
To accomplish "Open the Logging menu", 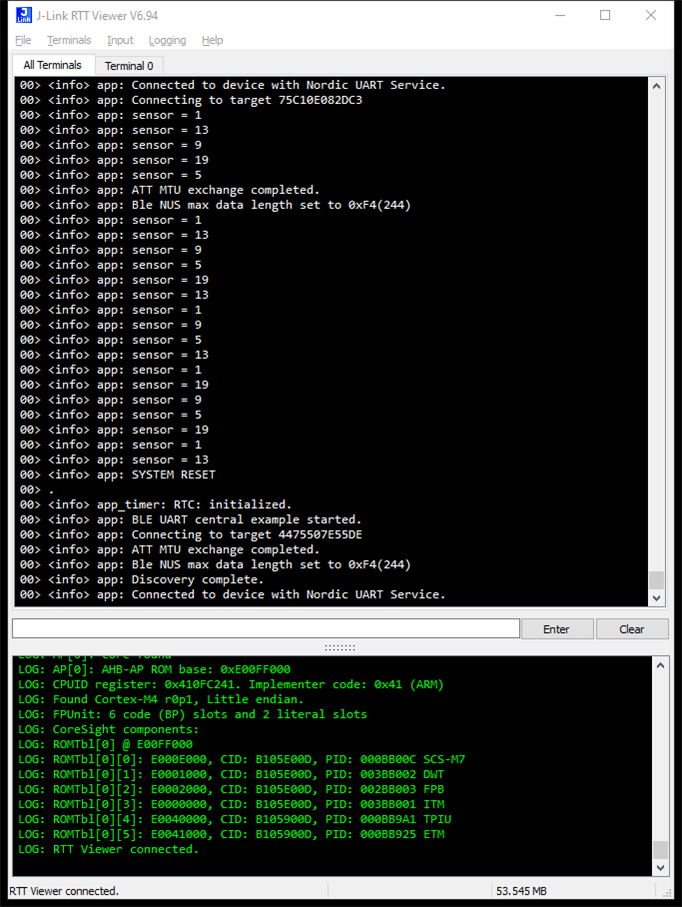I will pyautogui.click(x=167, y=40).
